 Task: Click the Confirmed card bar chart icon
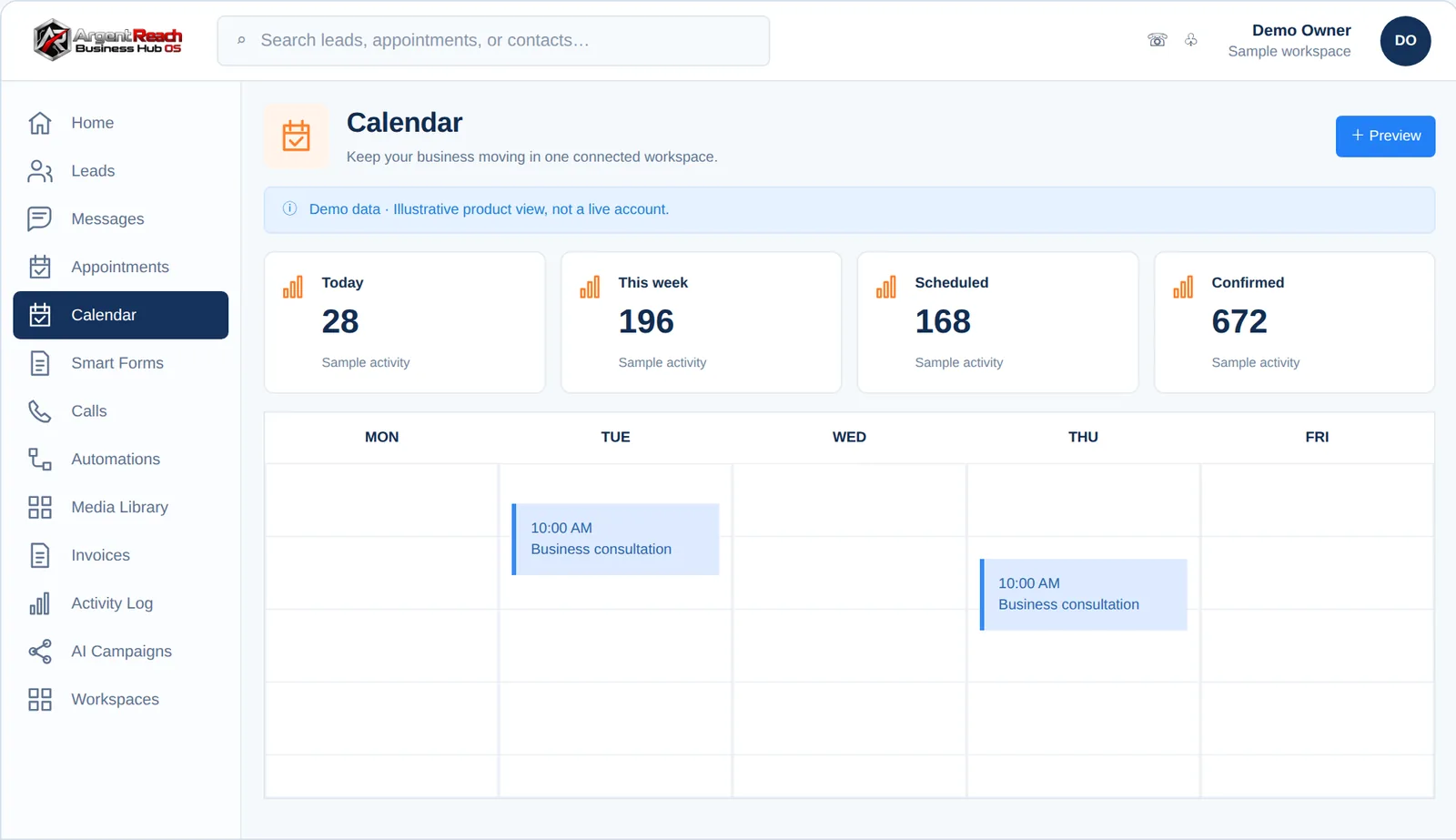pos(1183,287)
